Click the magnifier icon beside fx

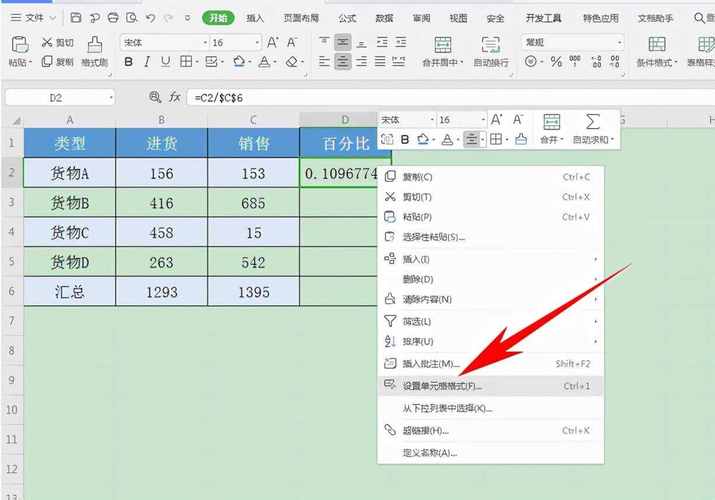click(x=155, y=97)
